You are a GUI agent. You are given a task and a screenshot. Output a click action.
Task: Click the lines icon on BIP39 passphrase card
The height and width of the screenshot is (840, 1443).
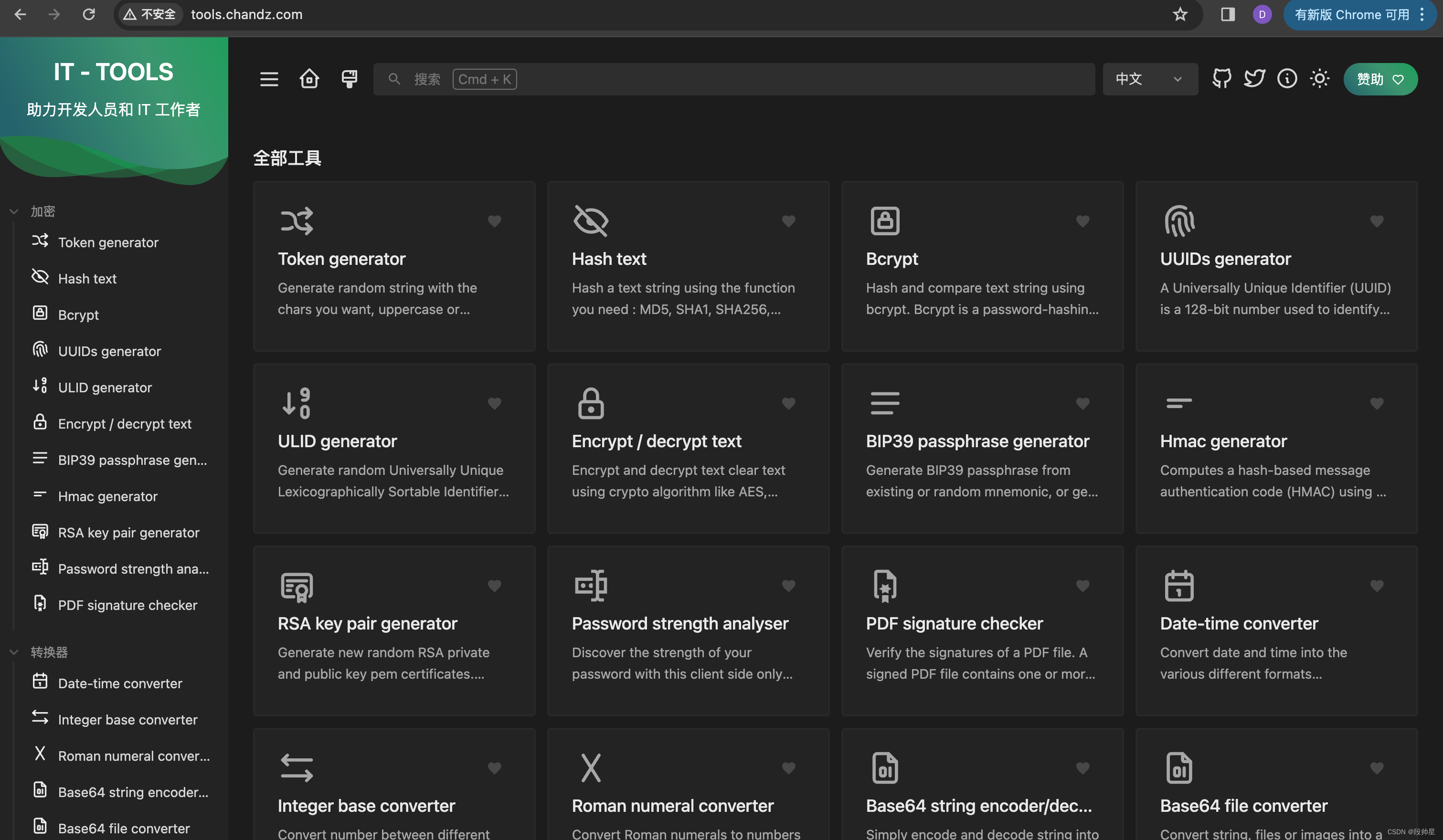pos(885,403)
